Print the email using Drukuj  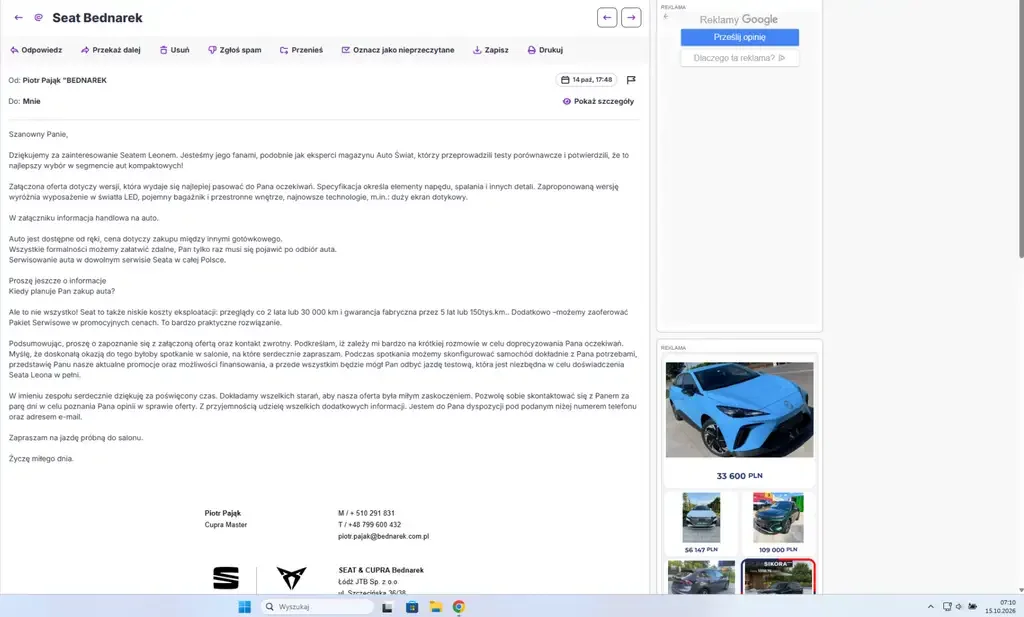pos(545,50)
